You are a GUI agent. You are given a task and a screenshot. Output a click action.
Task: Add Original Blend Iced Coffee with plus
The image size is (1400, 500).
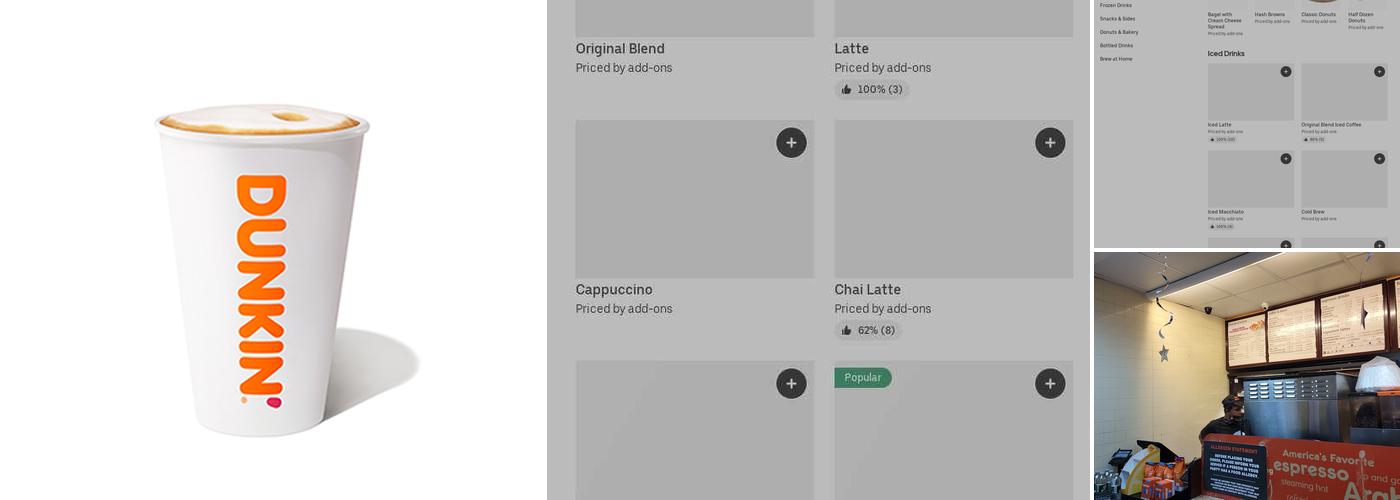pos(1379,71)
